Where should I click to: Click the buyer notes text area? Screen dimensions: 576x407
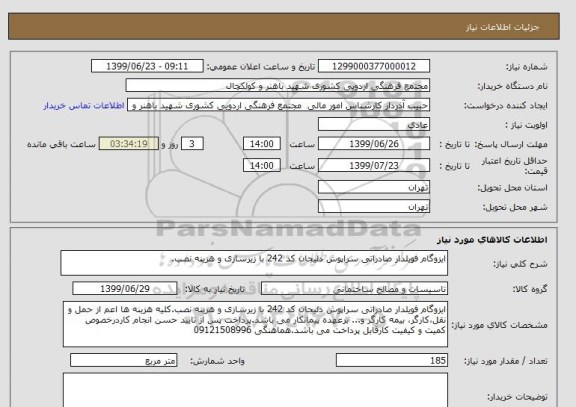pyautogui.click(x=255, y=390)
